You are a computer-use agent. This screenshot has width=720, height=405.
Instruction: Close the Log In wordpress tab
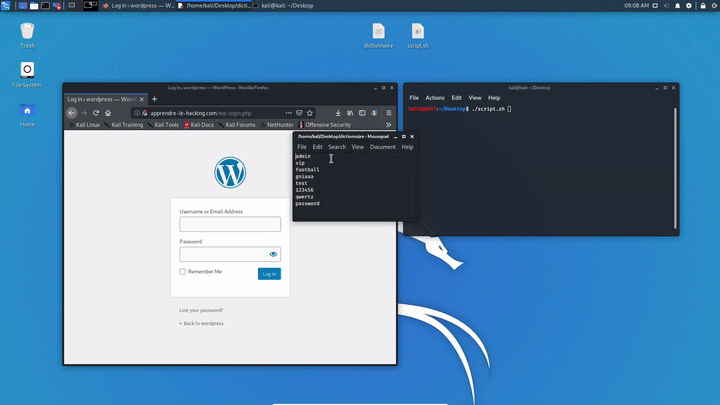[x=141, y=99]
